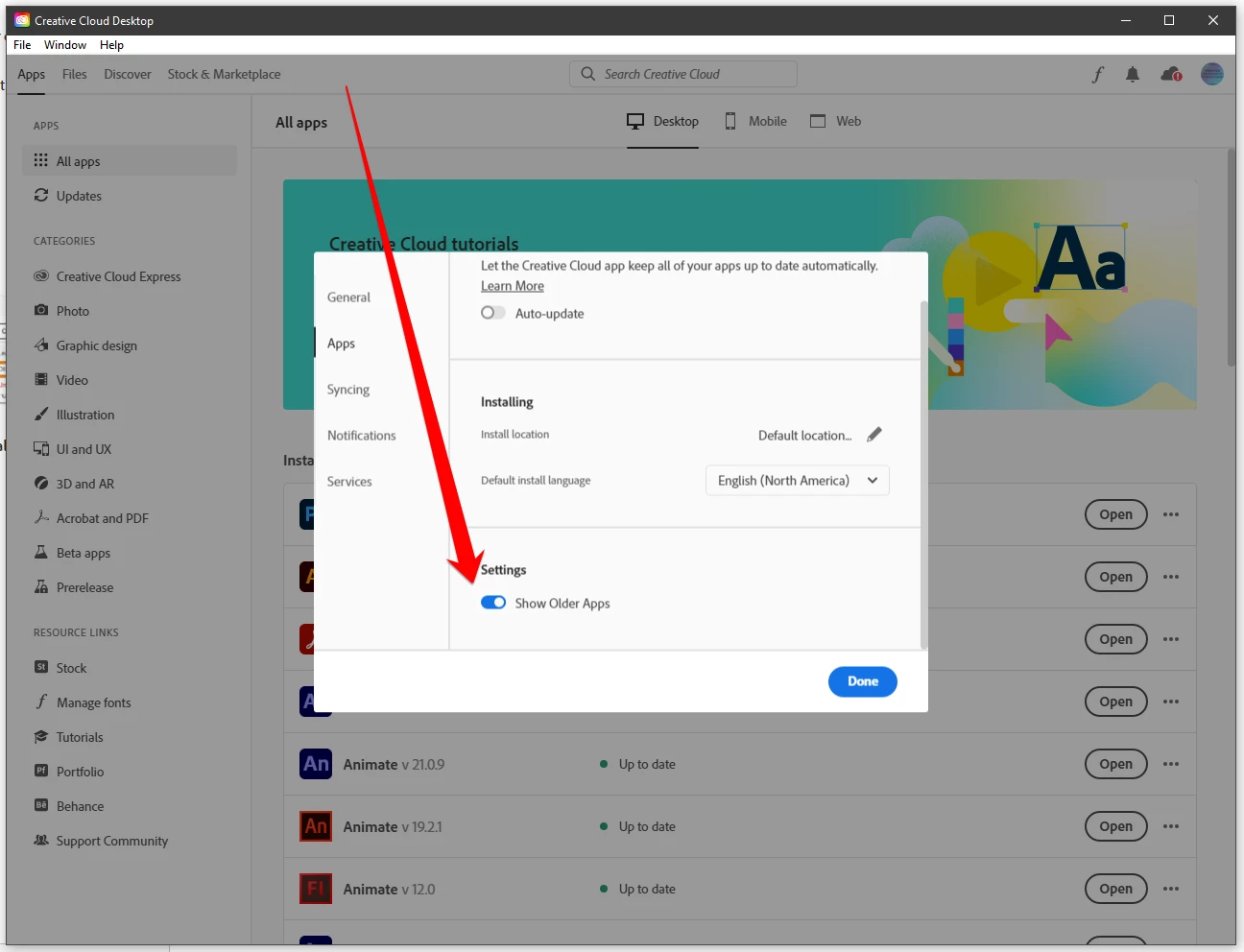This screenshot has width=1244, height=952.
Task: Open Animate v 21.0.9
Action: 1116,764
